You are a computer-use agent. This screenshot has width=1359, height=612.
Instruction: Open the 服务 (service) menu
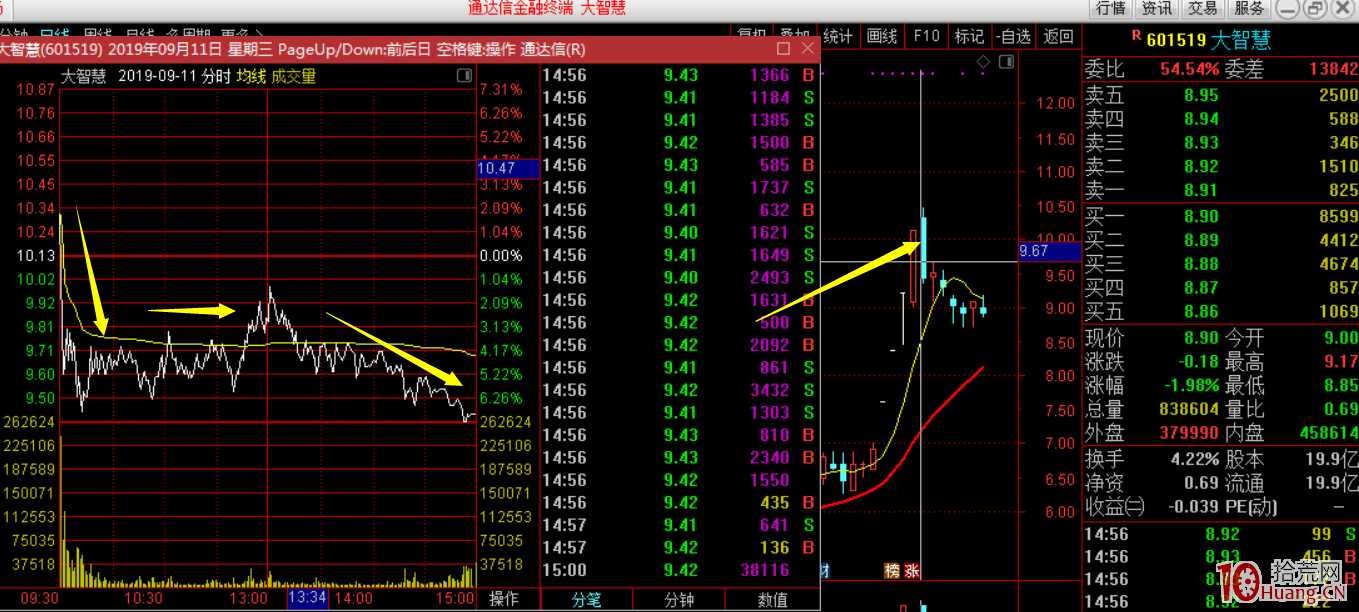click(x=1249, y=9)
